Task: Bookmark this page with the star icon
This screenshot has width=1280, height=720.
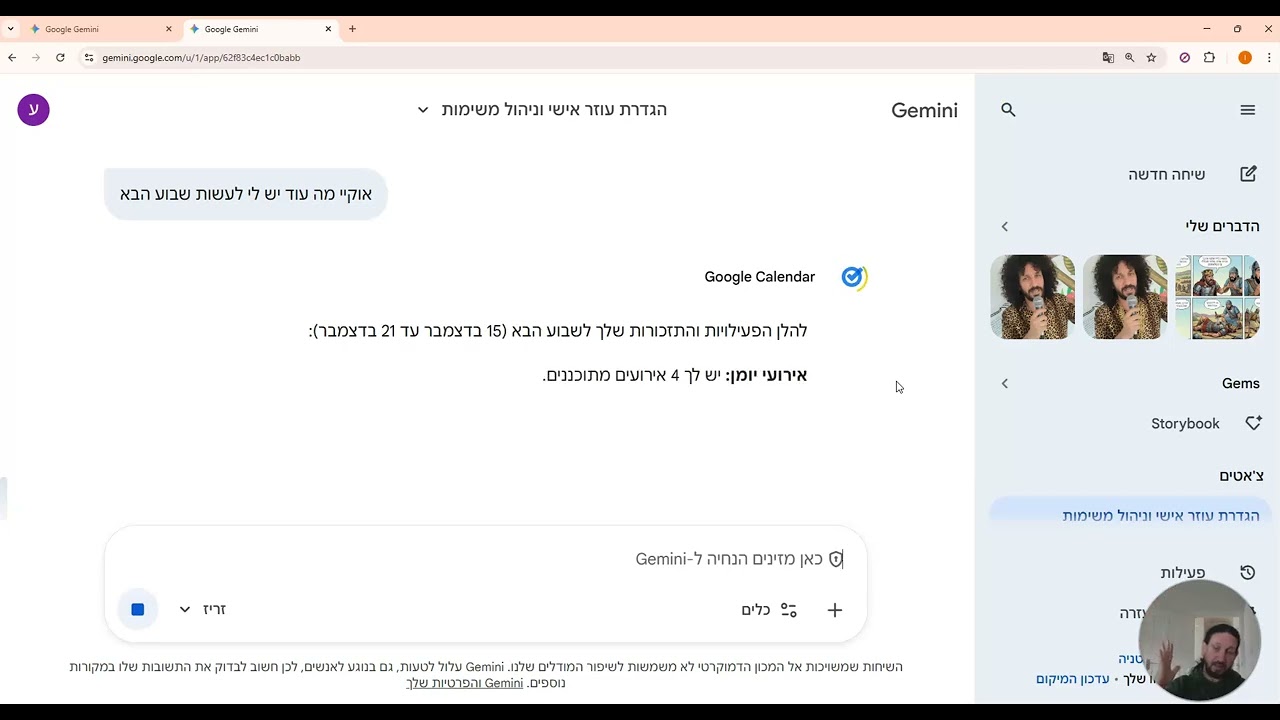Action: [x=1151, y=58]
